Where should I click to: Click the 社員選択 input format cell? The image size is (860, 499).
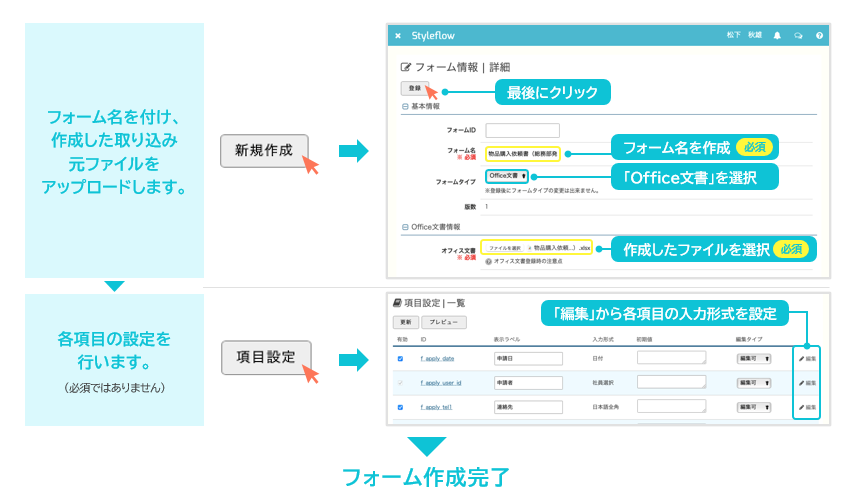603,383
